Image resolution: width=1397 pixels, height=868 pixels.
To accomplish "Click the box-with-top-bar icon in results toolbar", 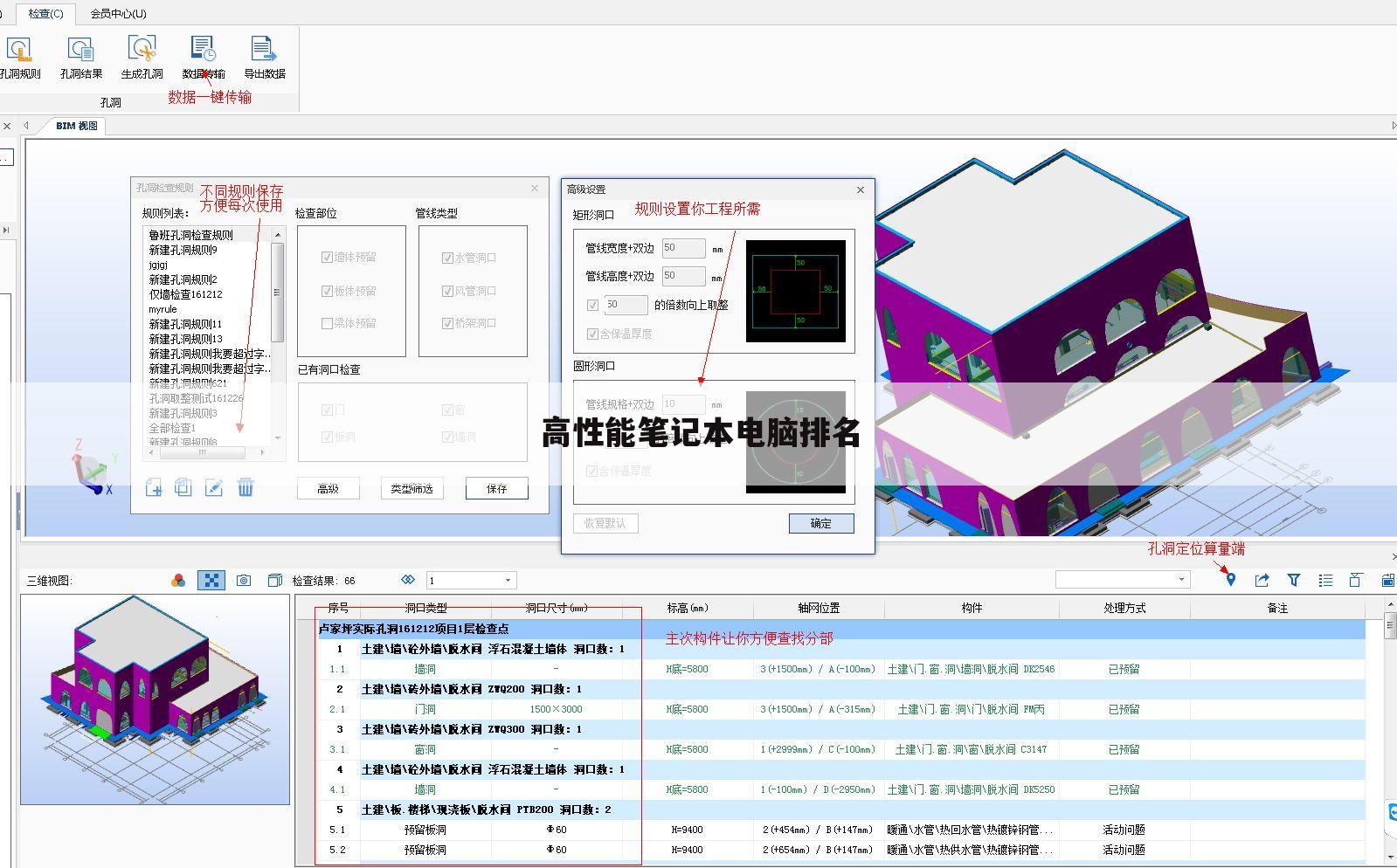I will 1356,580.
